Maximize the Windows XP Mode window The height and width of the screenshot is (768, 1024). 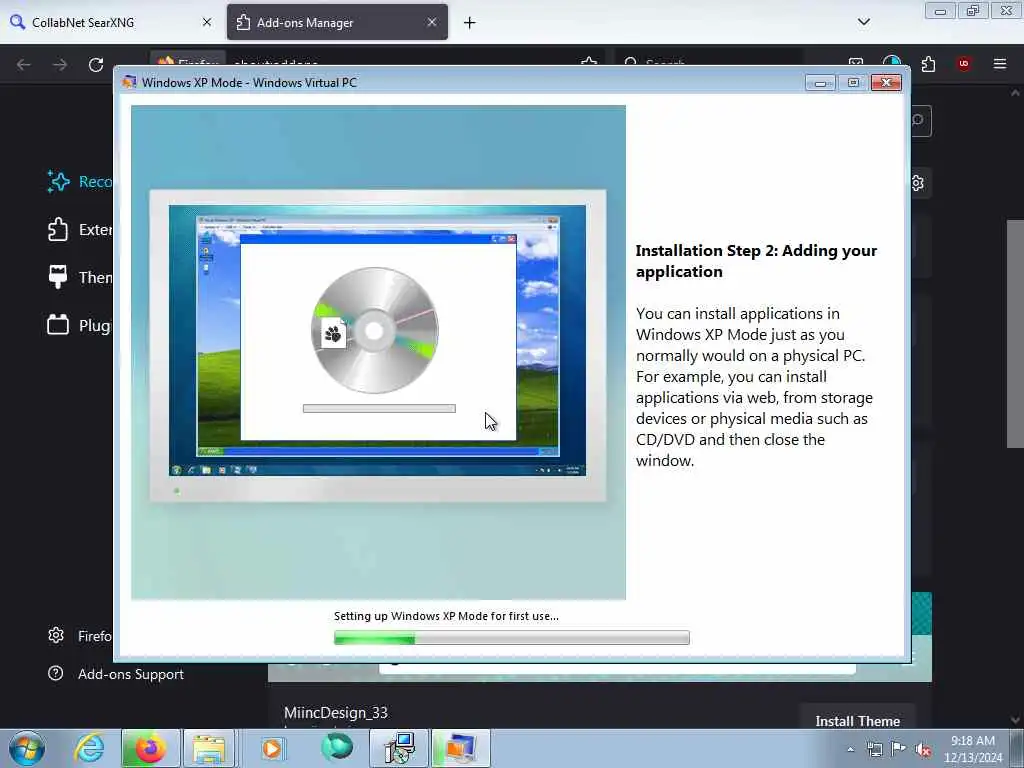[x=853, y=83]
